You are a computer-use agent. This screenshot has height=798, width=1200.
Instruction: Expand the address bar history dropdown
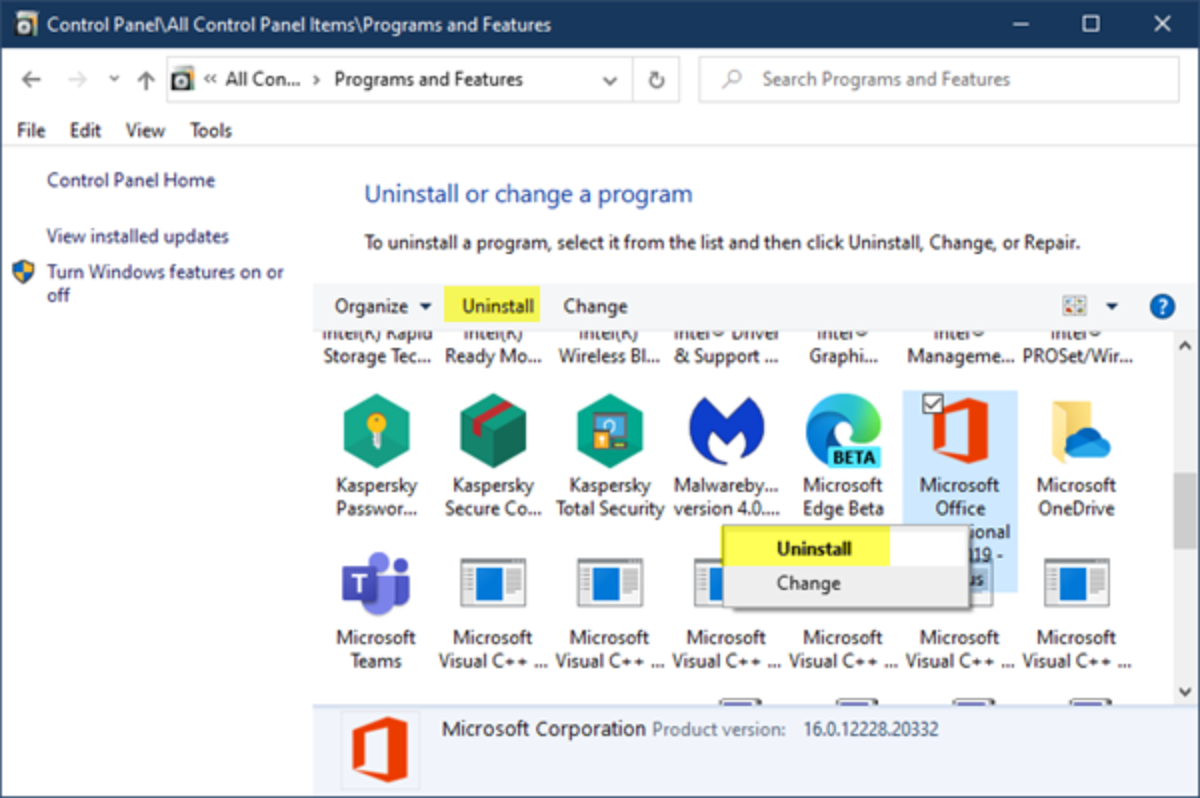[610, 80]
